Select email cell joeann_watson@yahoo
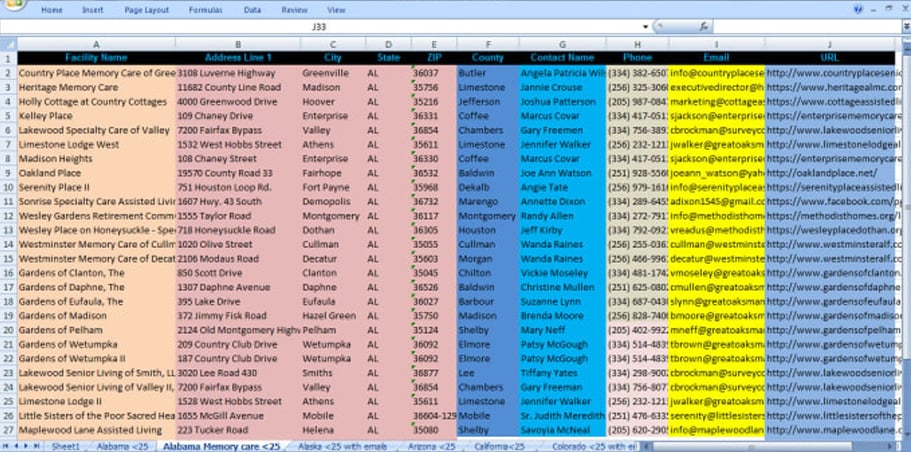The height and width of the screenshot is (452, 911). point(716,173)
